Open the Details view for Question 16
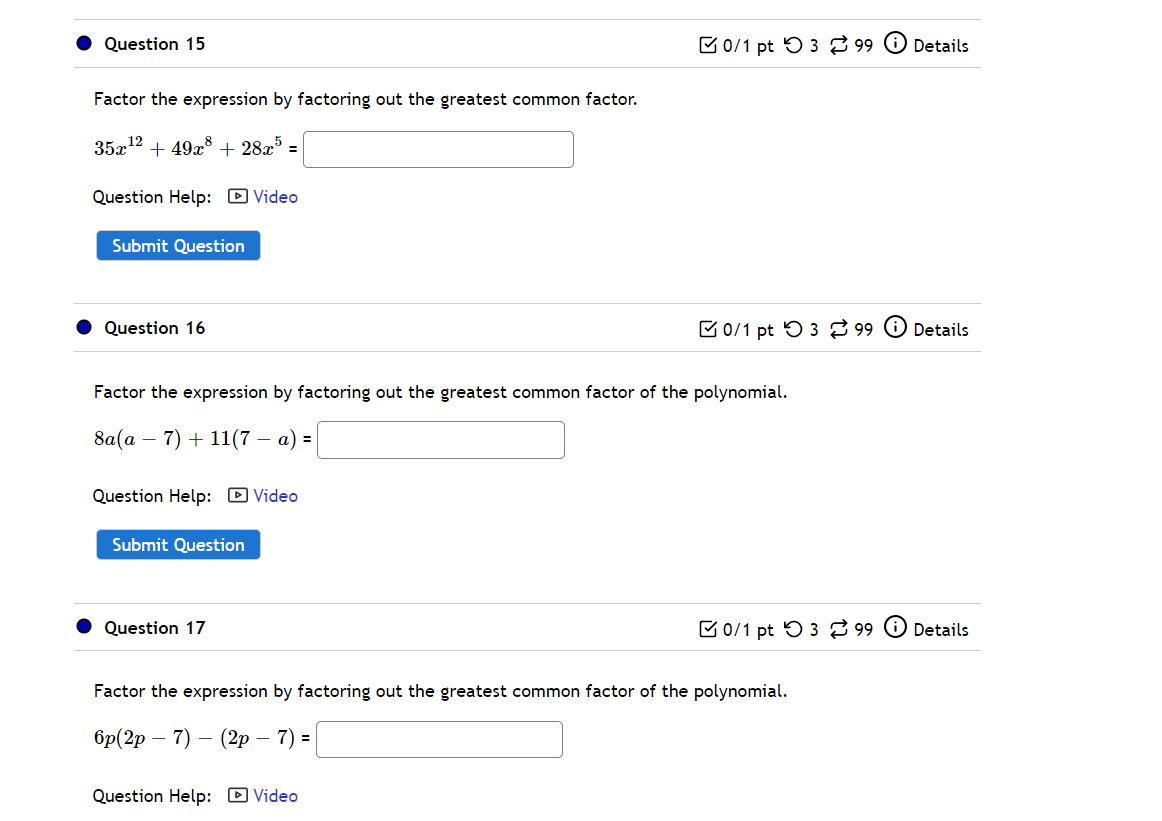Screen dimensions: 1162x821 click(x=943, y=329)
